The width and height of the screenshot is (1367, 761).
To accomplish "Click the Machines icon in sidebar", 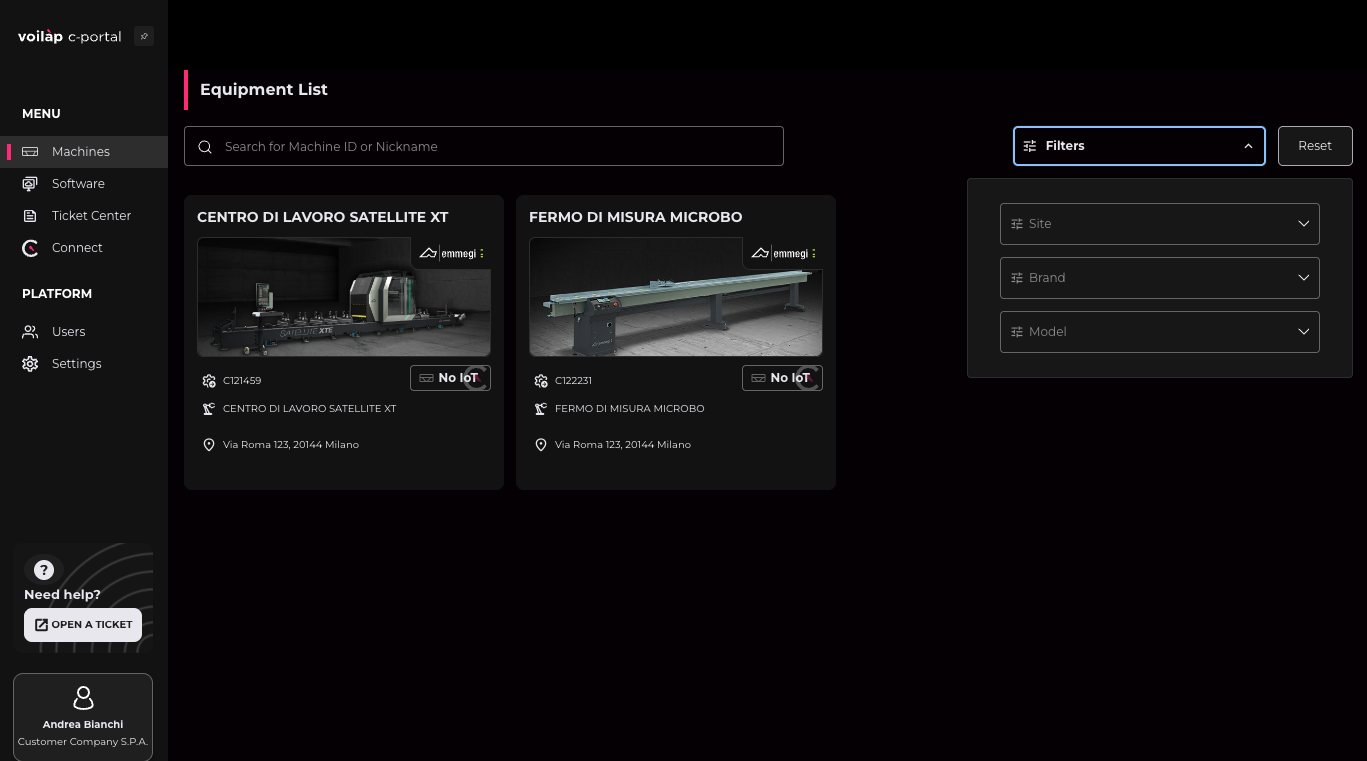I will (x=30, y=152).
